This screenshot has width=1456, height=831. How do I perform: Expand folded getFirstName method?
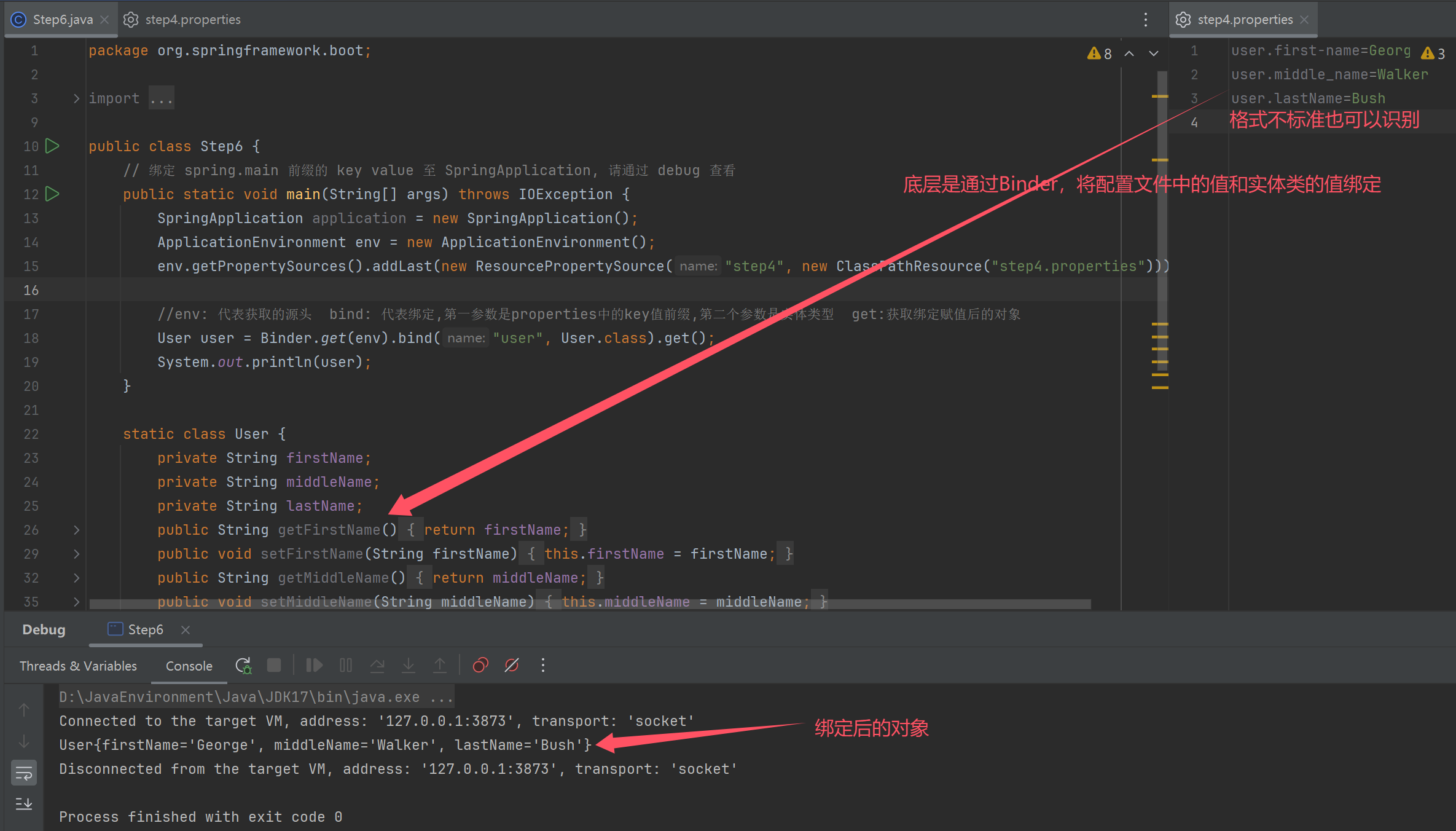coord(76,530)
